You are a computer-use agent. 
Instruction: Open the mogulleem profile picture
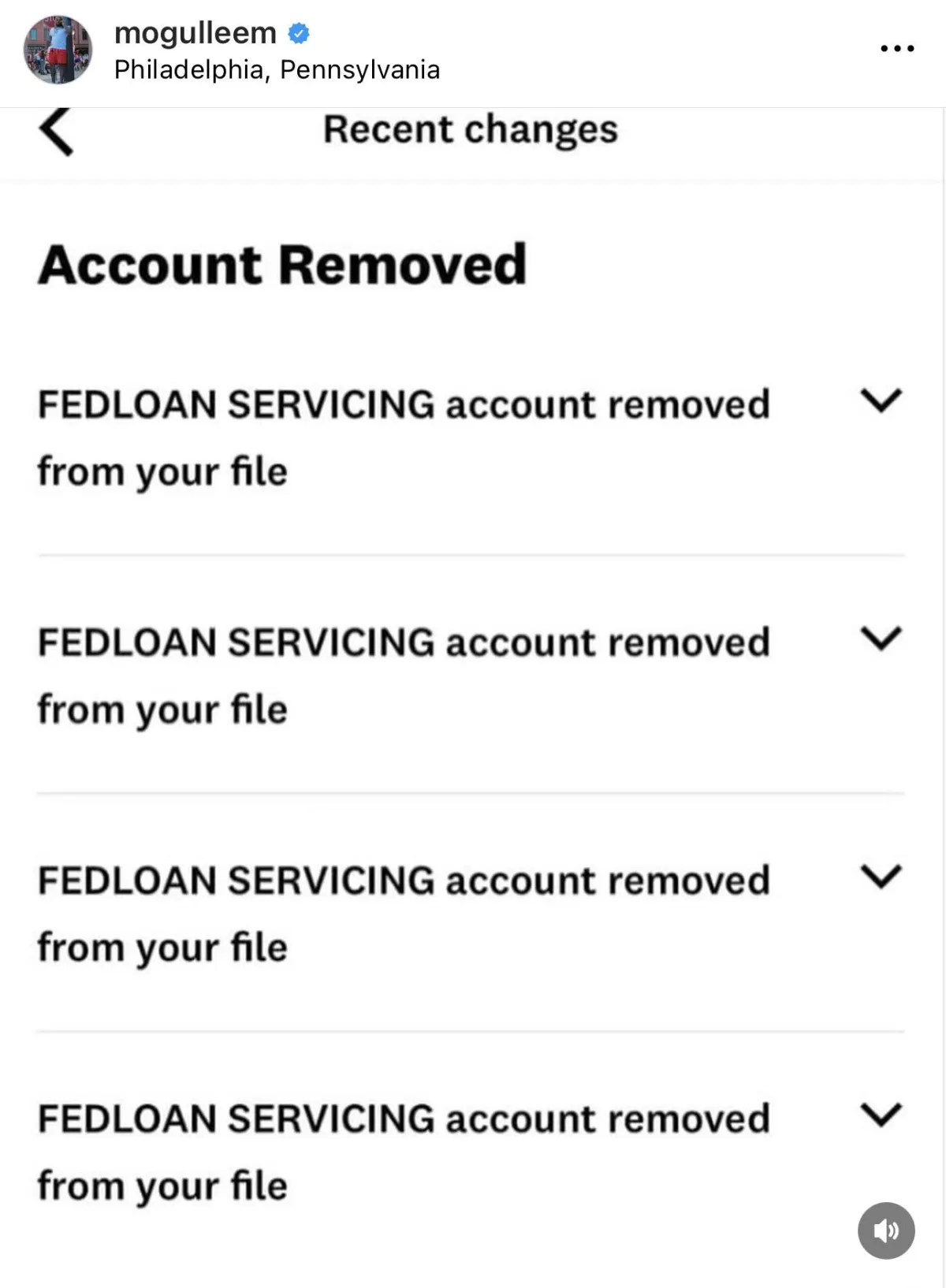point(58,50)
